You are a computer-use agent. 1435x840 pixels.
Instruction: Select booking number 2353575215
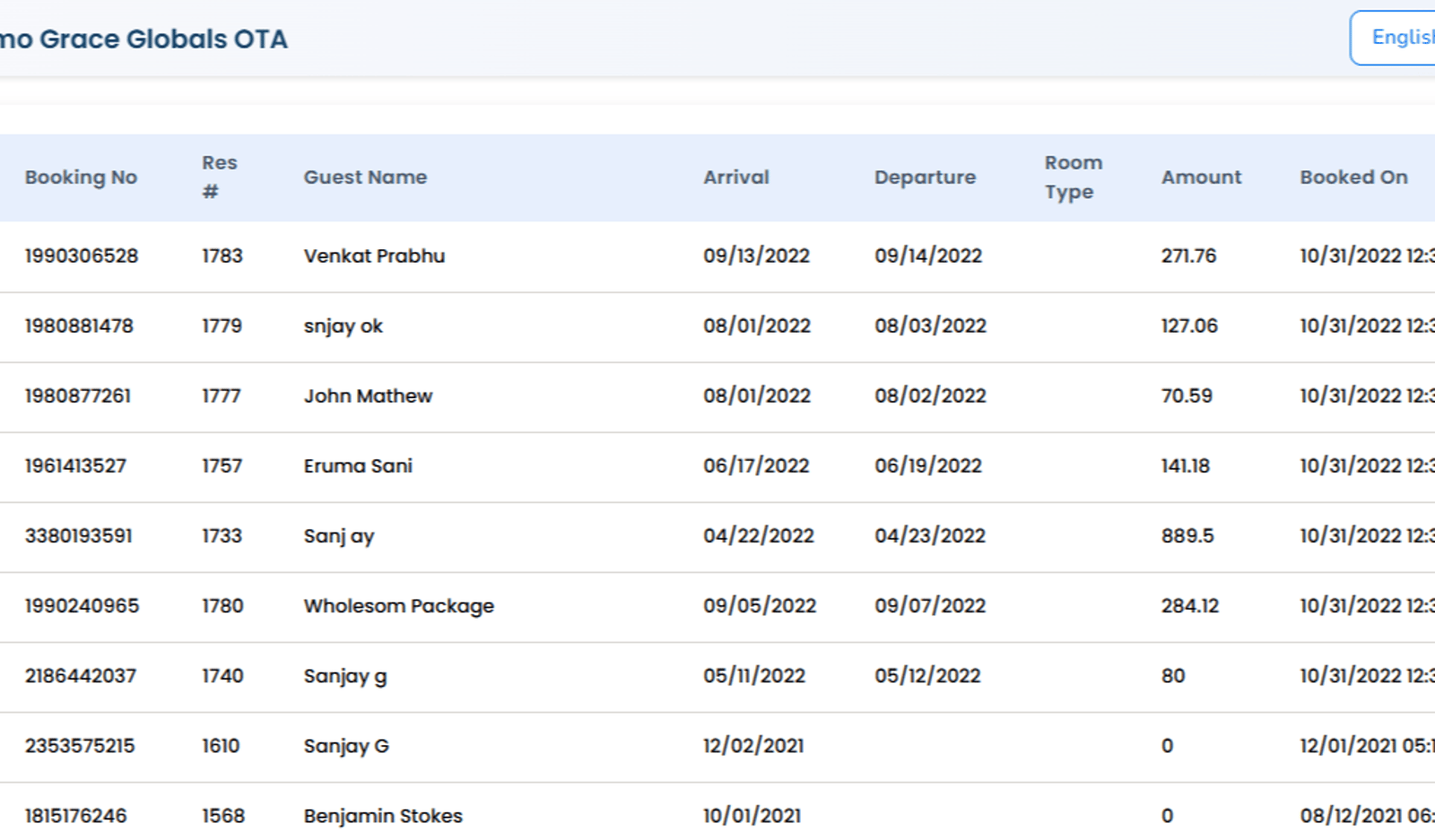pos(80,745)
